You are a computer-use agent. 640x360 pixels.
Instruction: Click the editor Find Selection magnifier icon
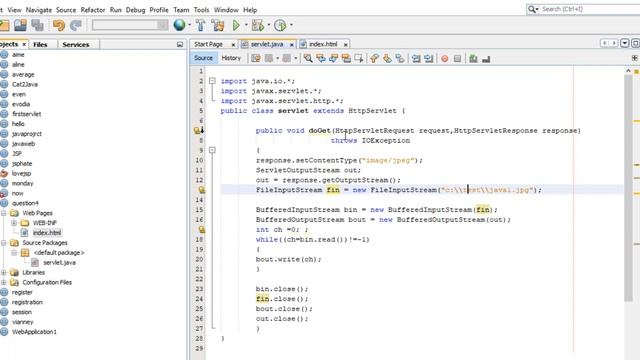pos(308,59)
